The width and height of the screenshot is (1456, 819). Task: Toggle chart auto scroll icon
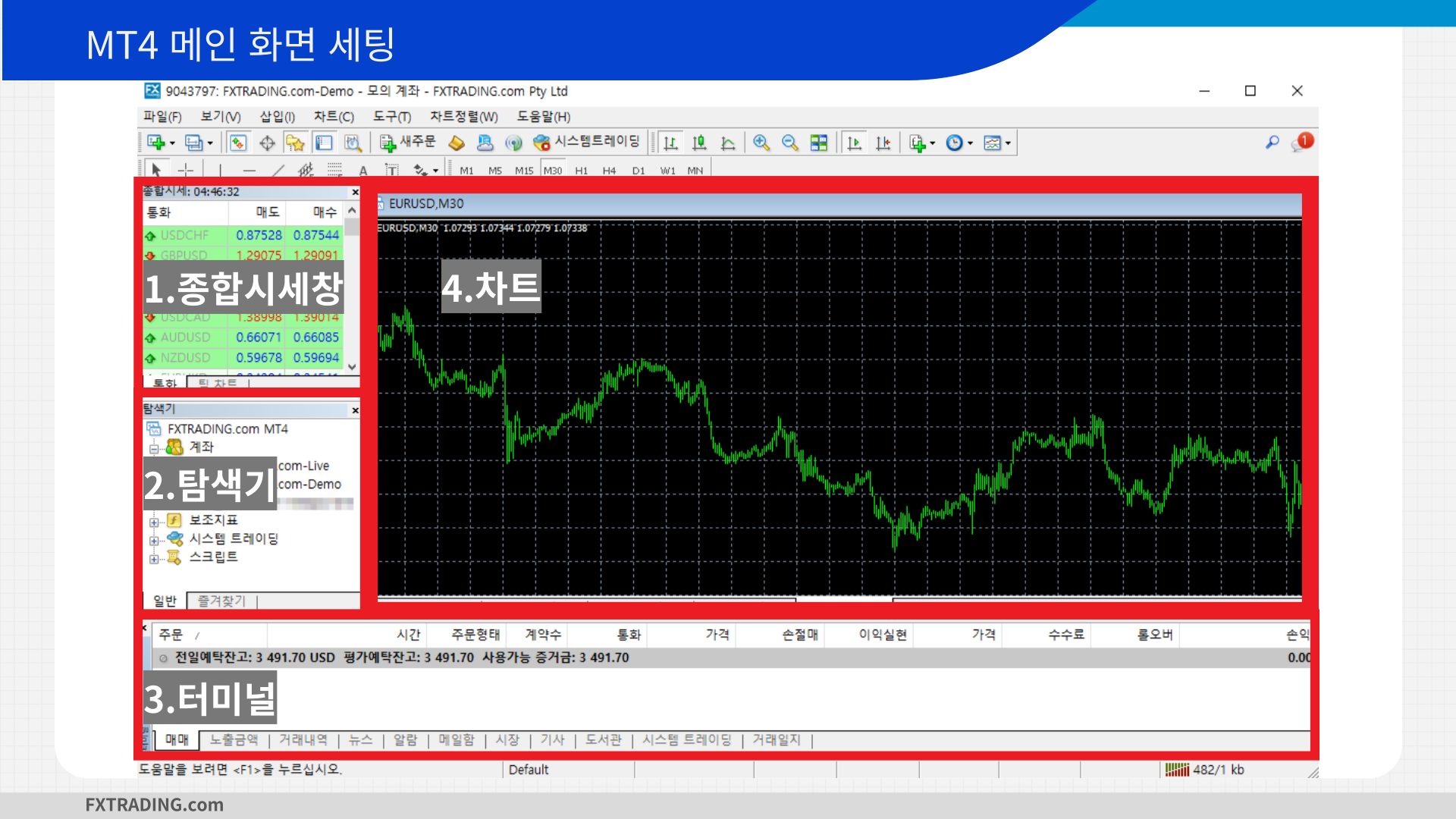(x=855, y=143)
